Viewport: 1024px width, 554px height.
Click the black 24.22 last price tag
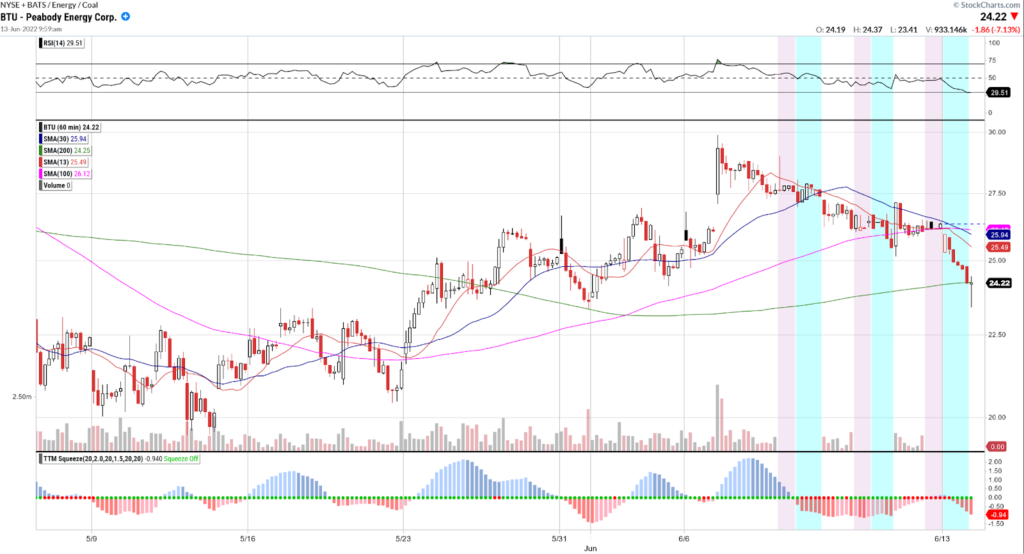[x=999, y=283]
